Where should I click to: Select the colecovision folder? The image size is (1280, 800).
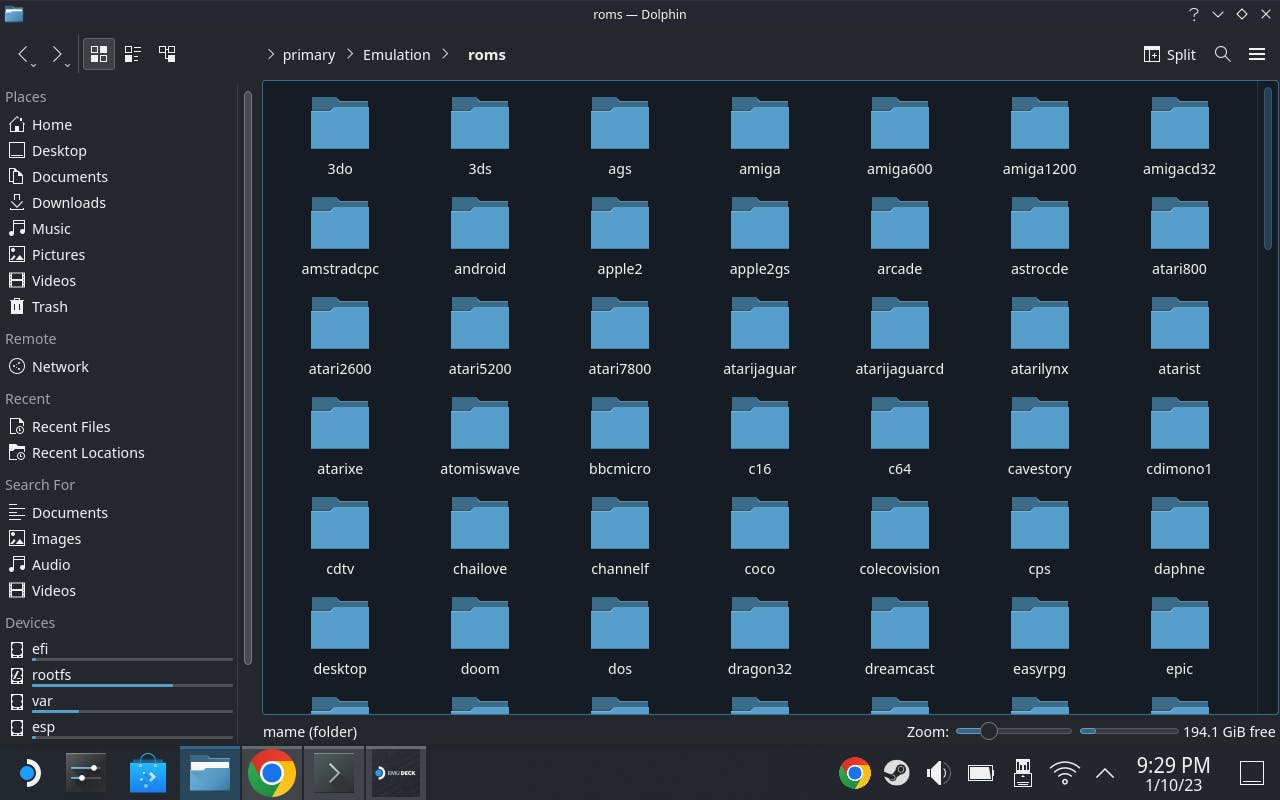pyautogui.click(x=900, y=537)
